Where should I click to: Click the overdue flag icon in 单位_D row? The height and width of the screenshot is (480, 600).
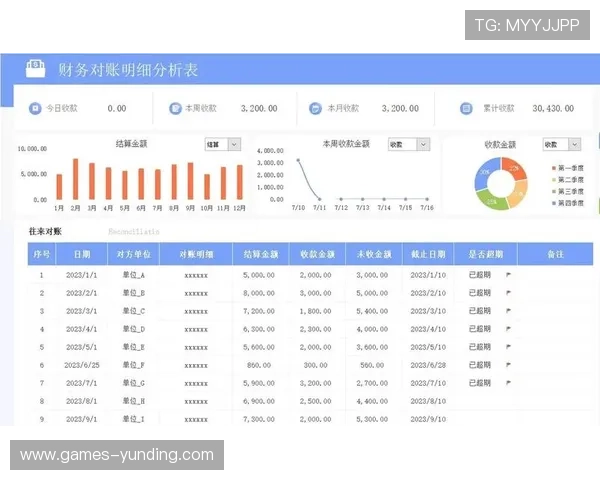(x=509, y=329)
